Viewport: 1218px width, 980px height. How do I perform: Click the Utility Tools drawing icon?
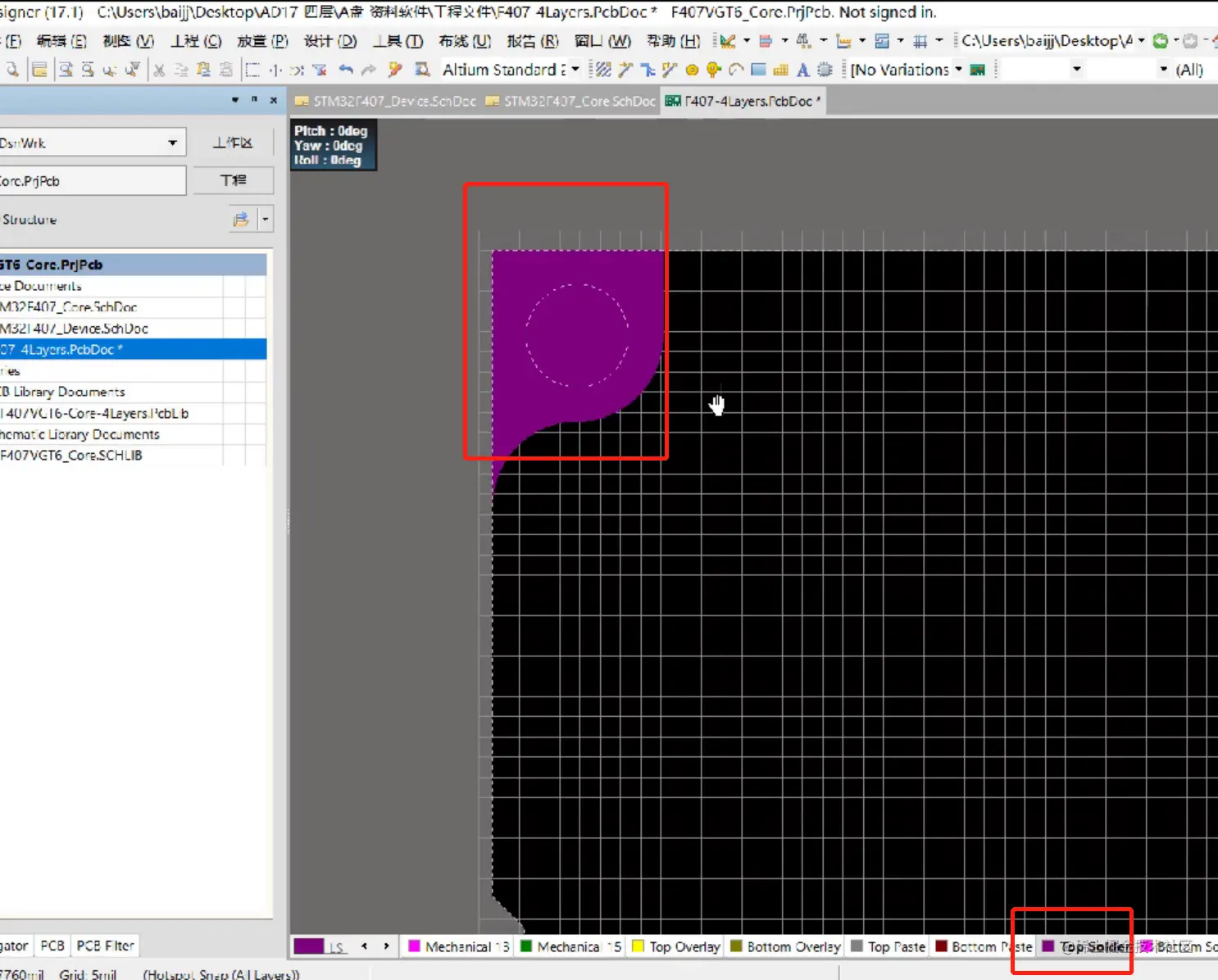[x=727, y=40]
